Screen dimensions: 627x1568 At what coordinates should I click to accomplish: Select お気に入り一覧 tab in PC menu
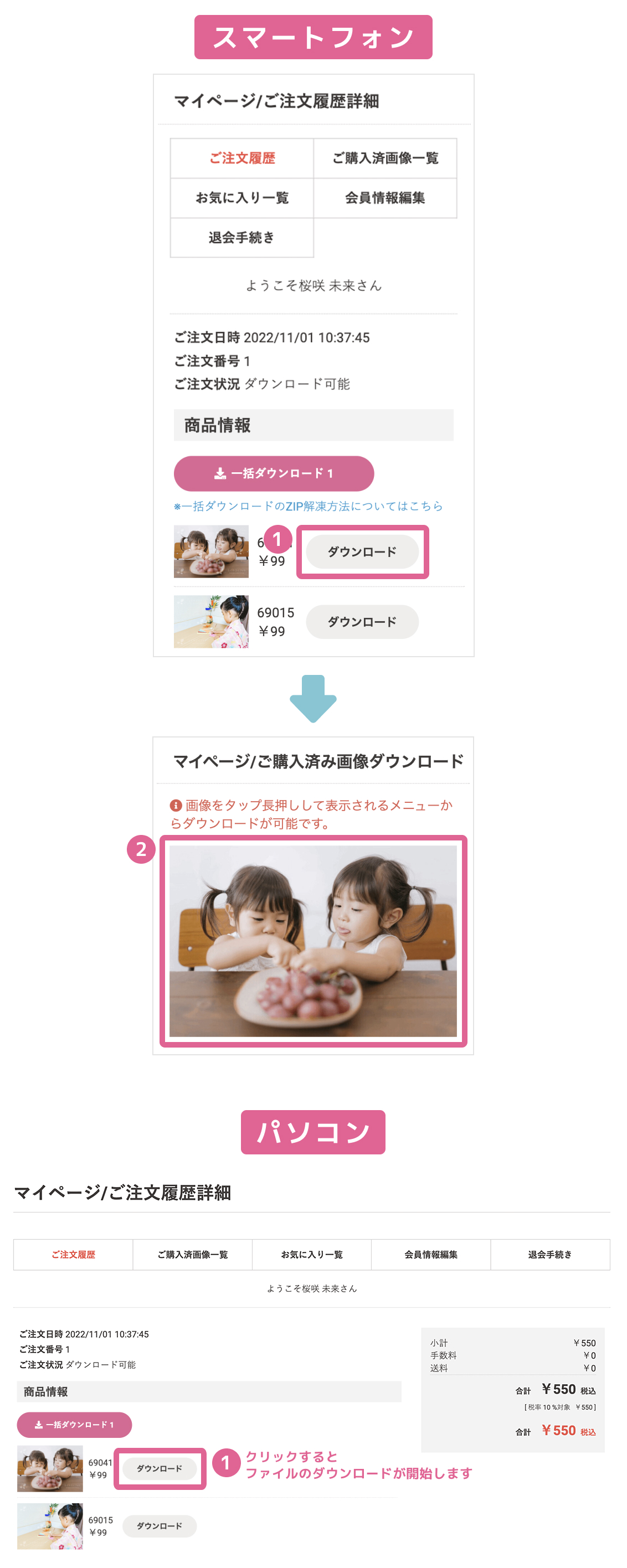312,1255
